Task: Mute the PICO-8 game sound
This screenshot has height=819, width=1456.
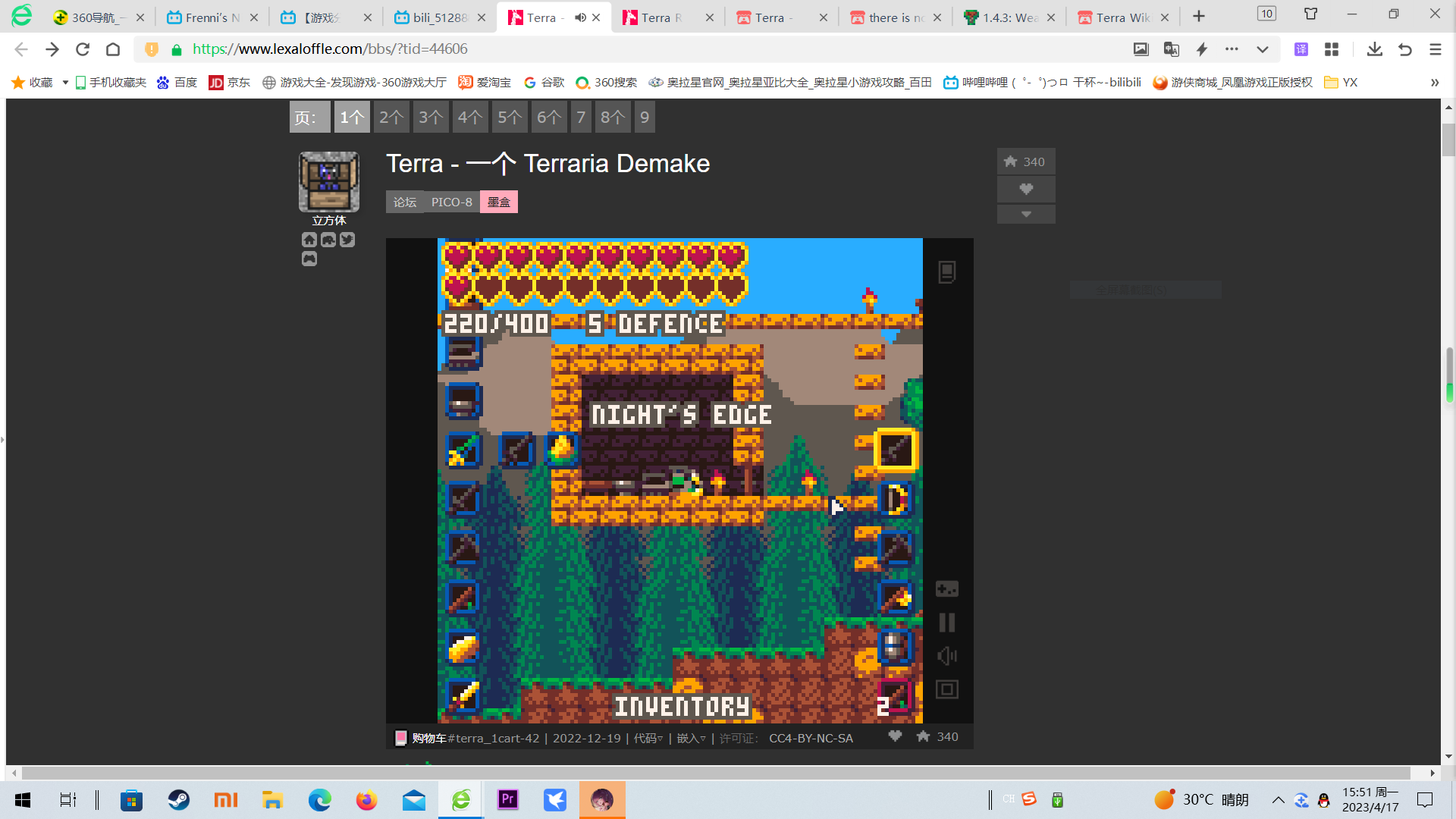Action: pyautogui.click(x=946, y=656)
